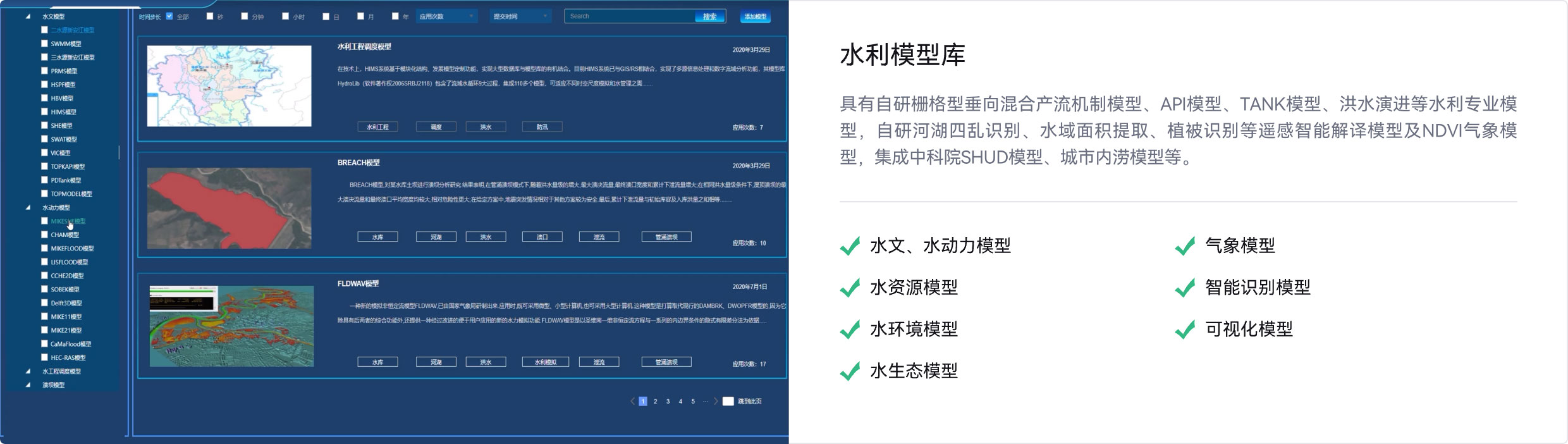Collapse the 水动力模型 tree group
Screen dimensions: 1568x444
coord(28,207)
